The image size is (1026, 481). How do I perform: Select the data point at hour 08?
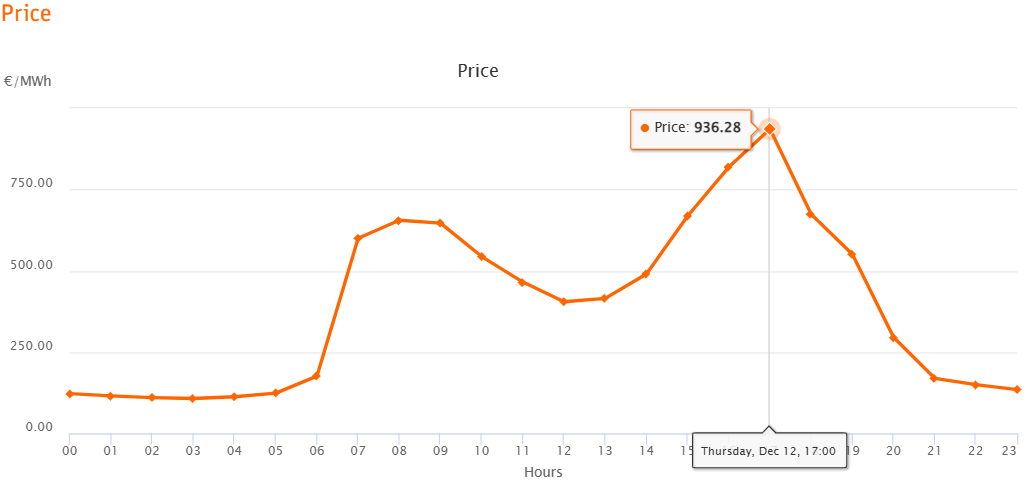pyautogui.click(x=398, y=220)
